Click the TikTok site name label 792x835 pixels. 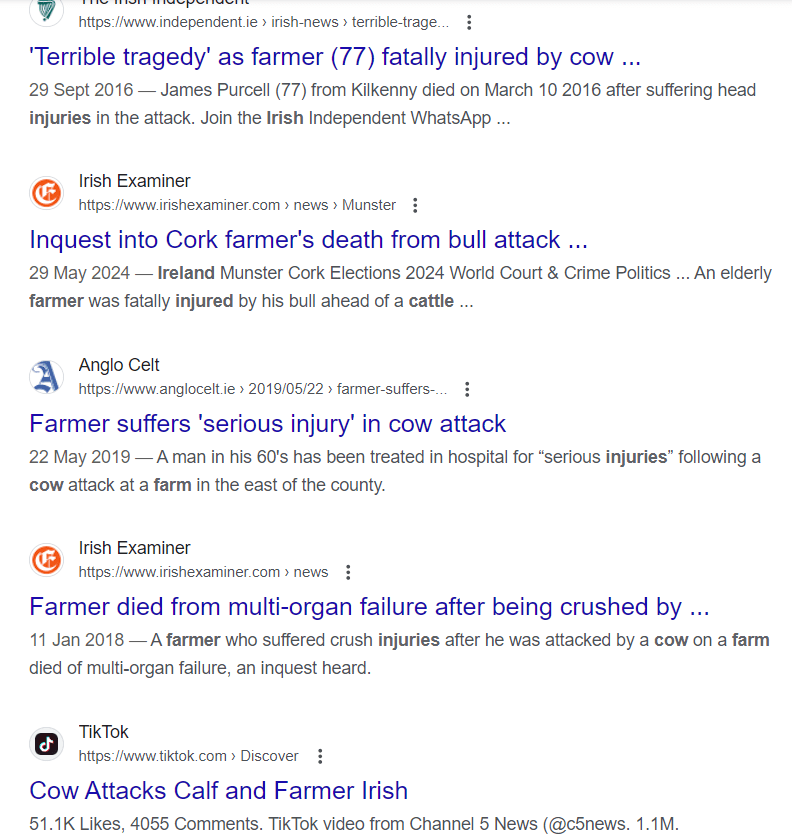(104, 732)
